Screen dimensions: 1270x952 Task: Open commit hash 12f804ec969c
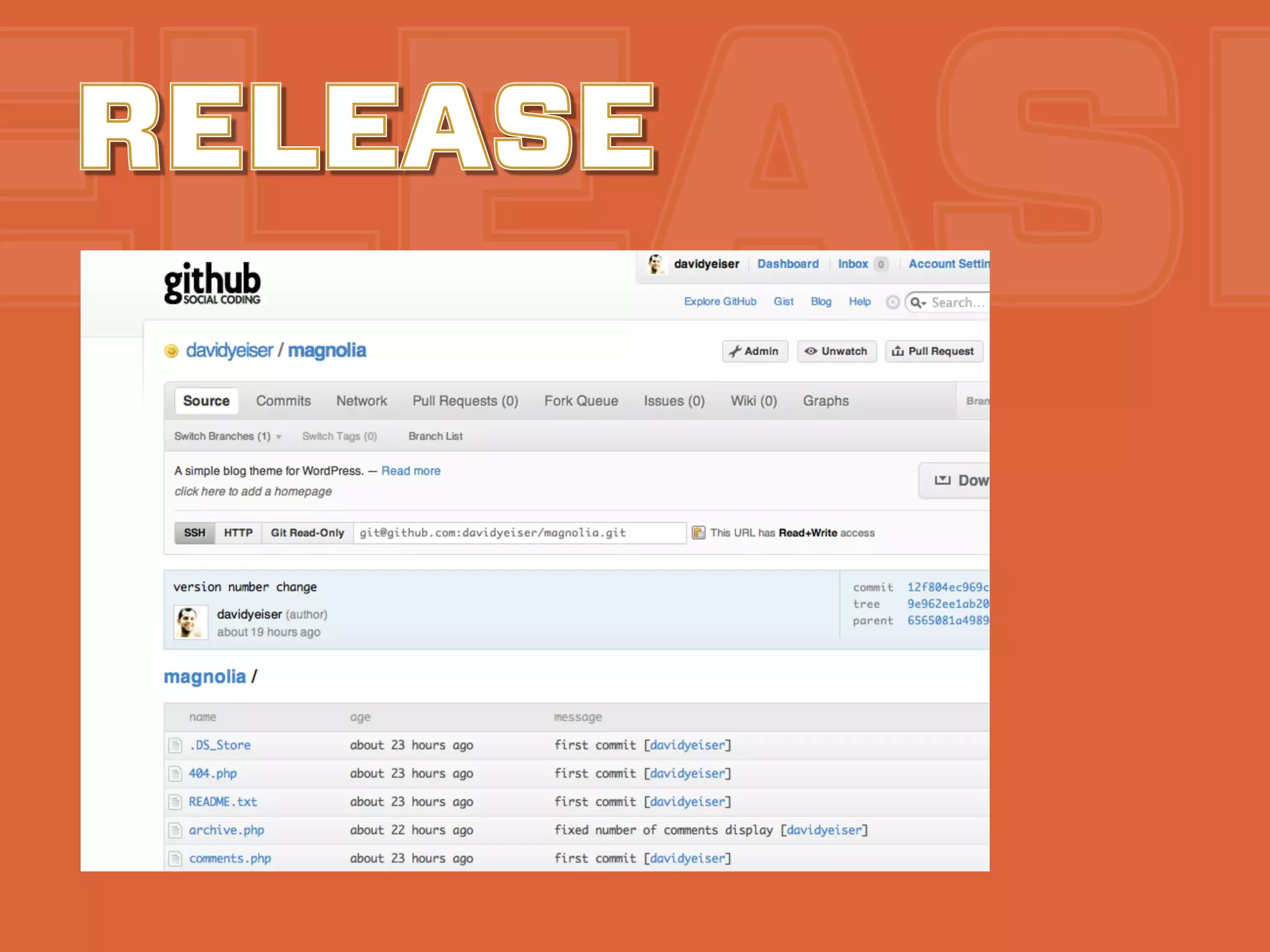pos(948,587)
